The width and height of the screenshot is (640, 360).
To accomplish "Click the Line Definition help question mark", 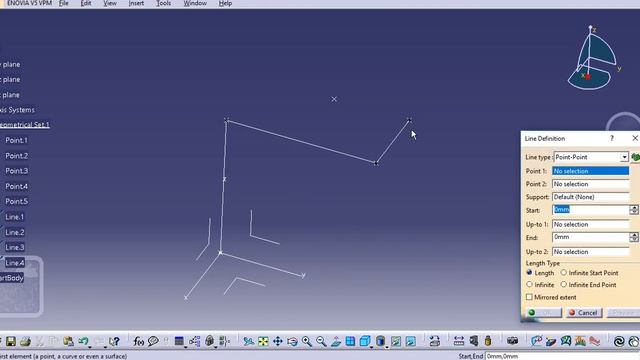I will point(612,138).
